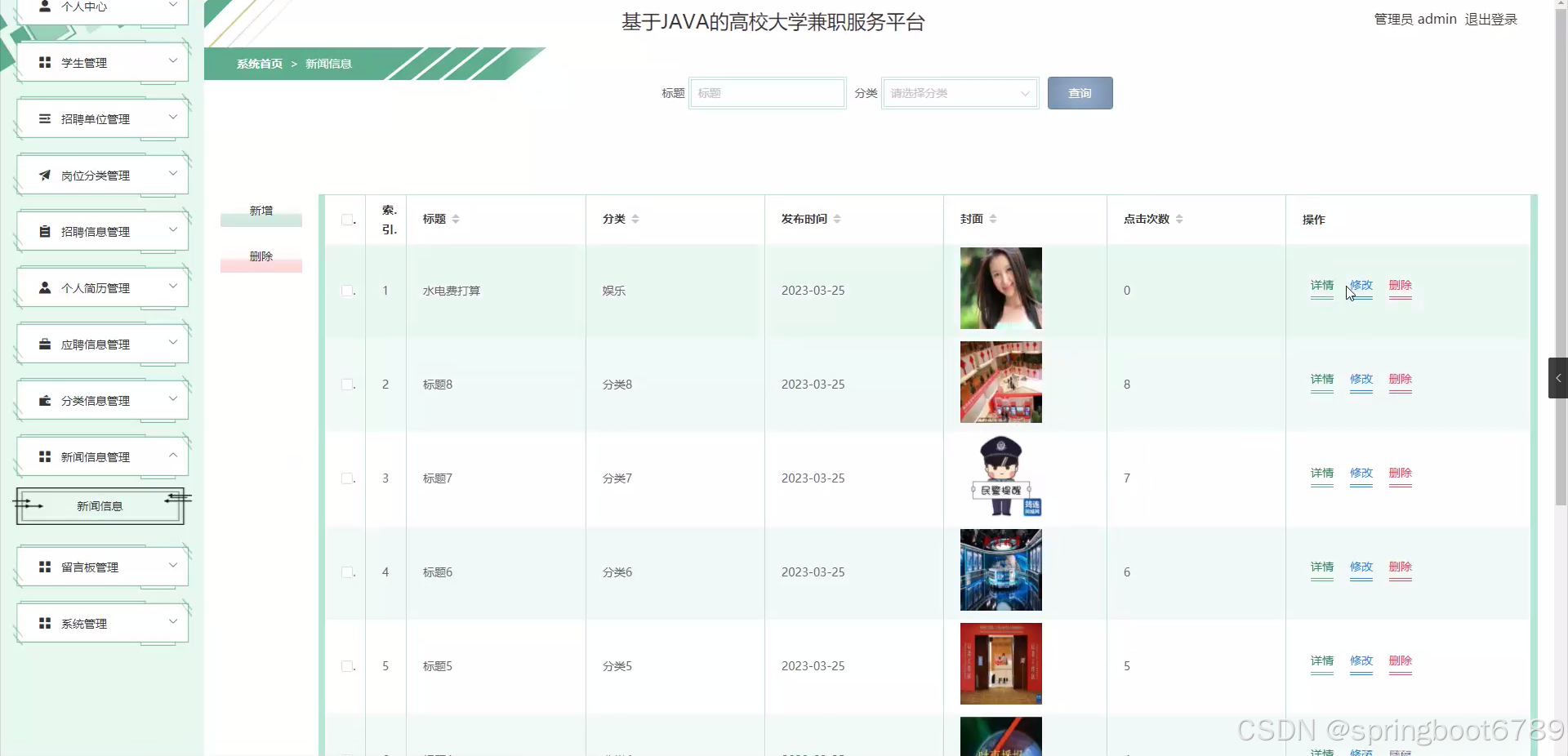Click the list icon beside 招聘单位管理
Image resolution: width=1568 pixels, height=756 pixels.
[45, 119]
